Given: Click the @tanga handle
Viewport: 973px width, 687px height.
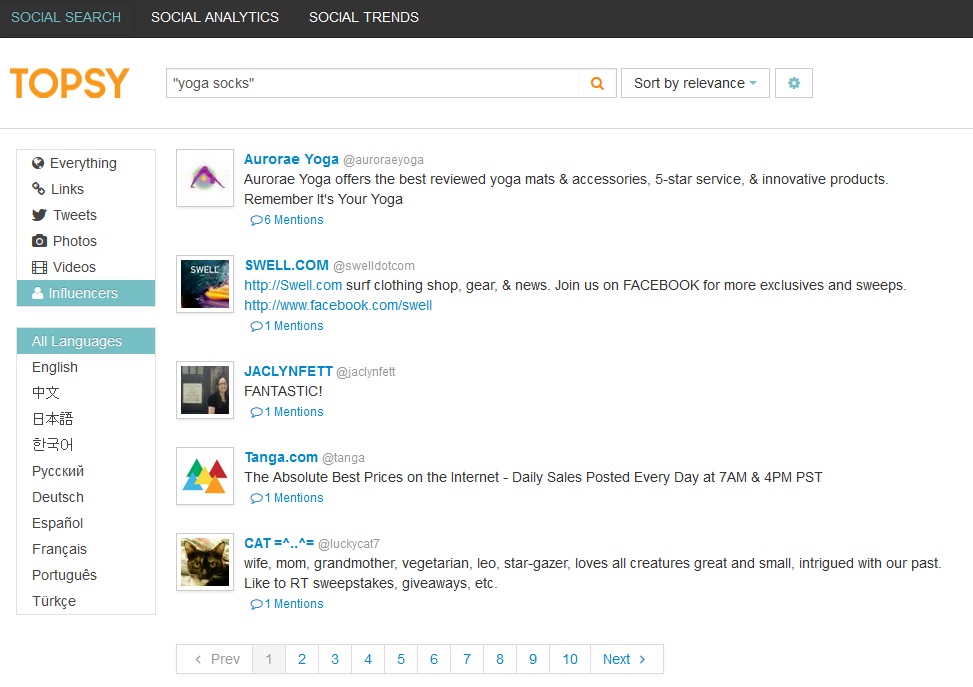Looking at the screenshot, I should (343, 458).
